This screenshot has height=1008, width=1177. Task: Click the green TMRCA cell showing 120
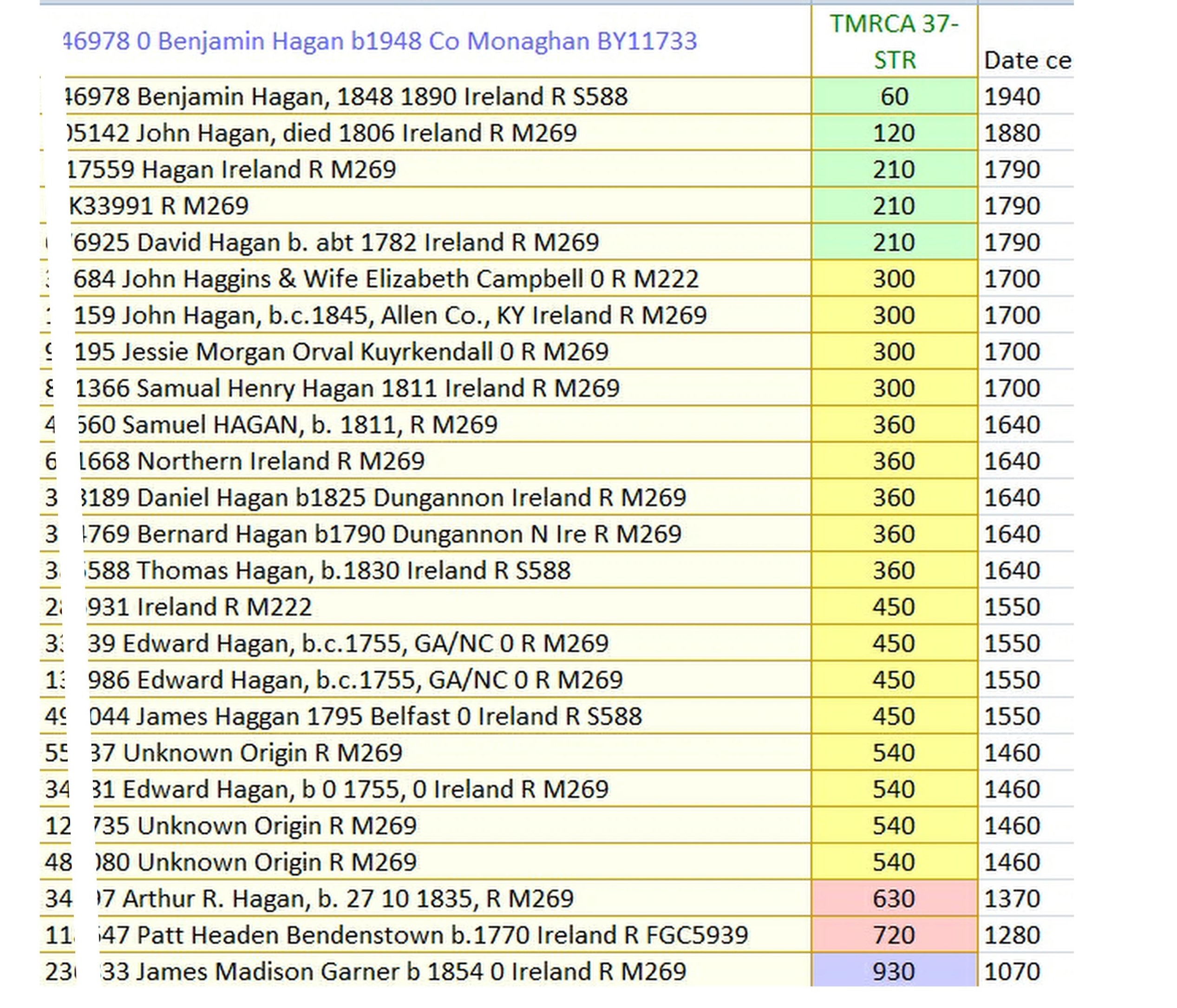pos(894,132)
